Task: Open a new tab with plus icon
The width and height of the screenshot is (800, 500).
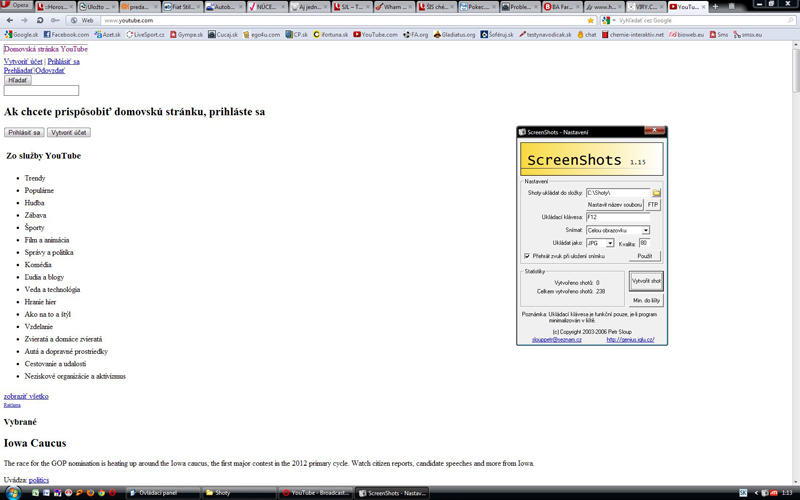Action: coord(715,6)
